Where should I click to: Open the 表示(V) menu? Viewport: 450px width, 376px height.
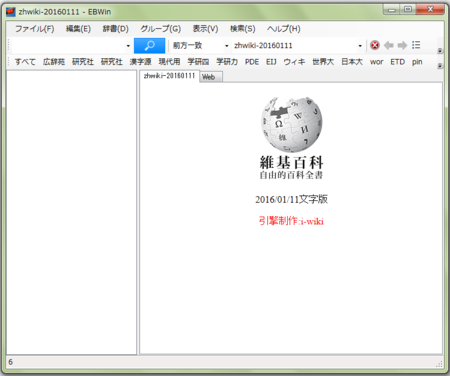click(x=205, y=29)
